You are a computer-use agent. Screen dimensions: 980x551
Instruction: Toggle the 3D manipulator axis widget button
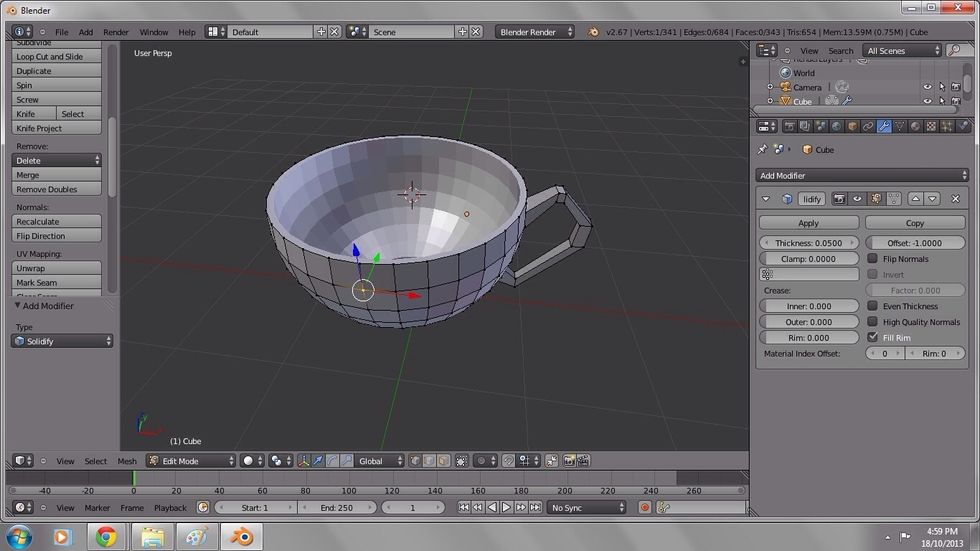tap(303, 461)
